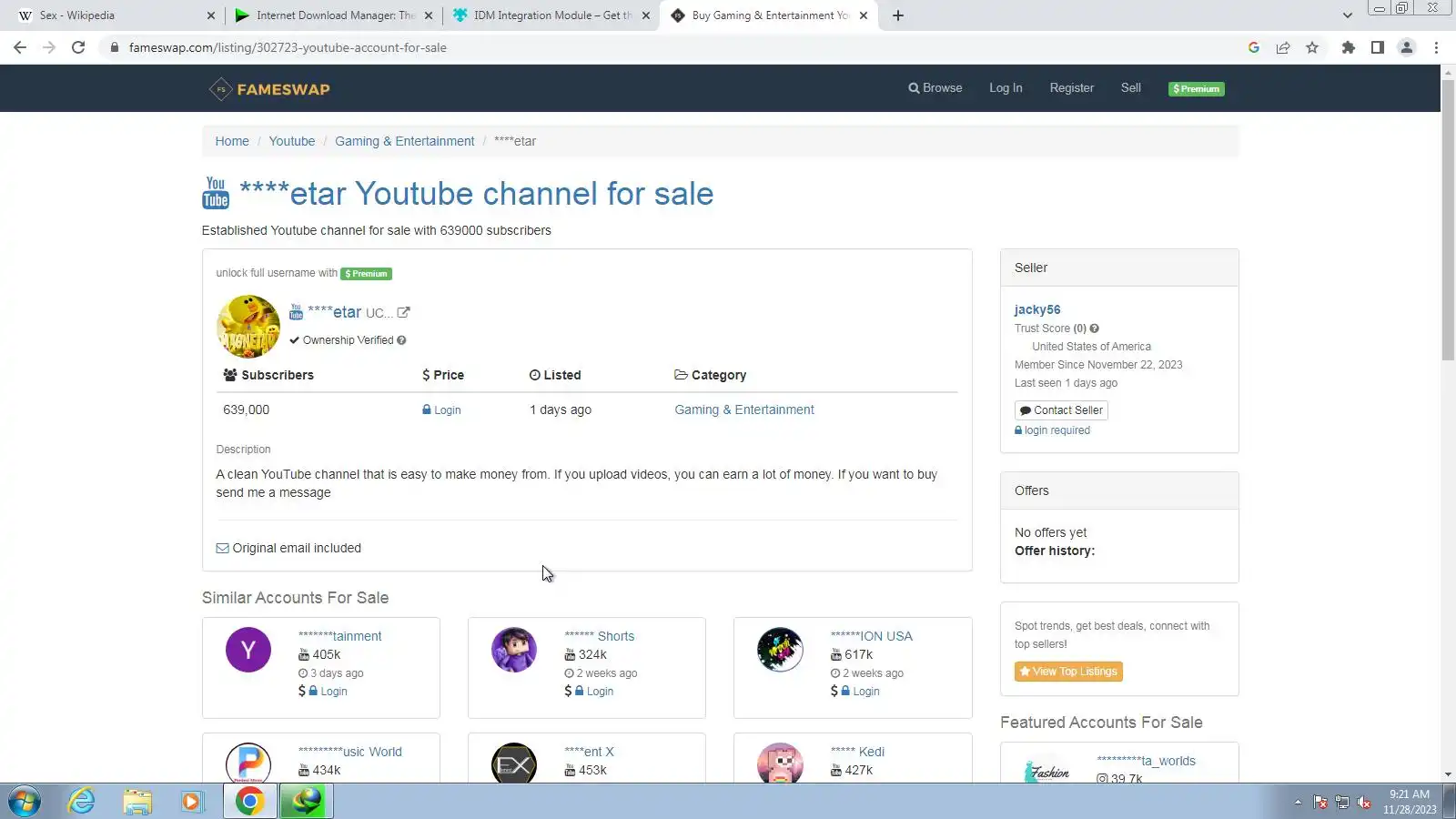The height and width of the screenshot is (819, 1456).
Task: Open Windows Media Player from taskbar
Action: [192, 802]
